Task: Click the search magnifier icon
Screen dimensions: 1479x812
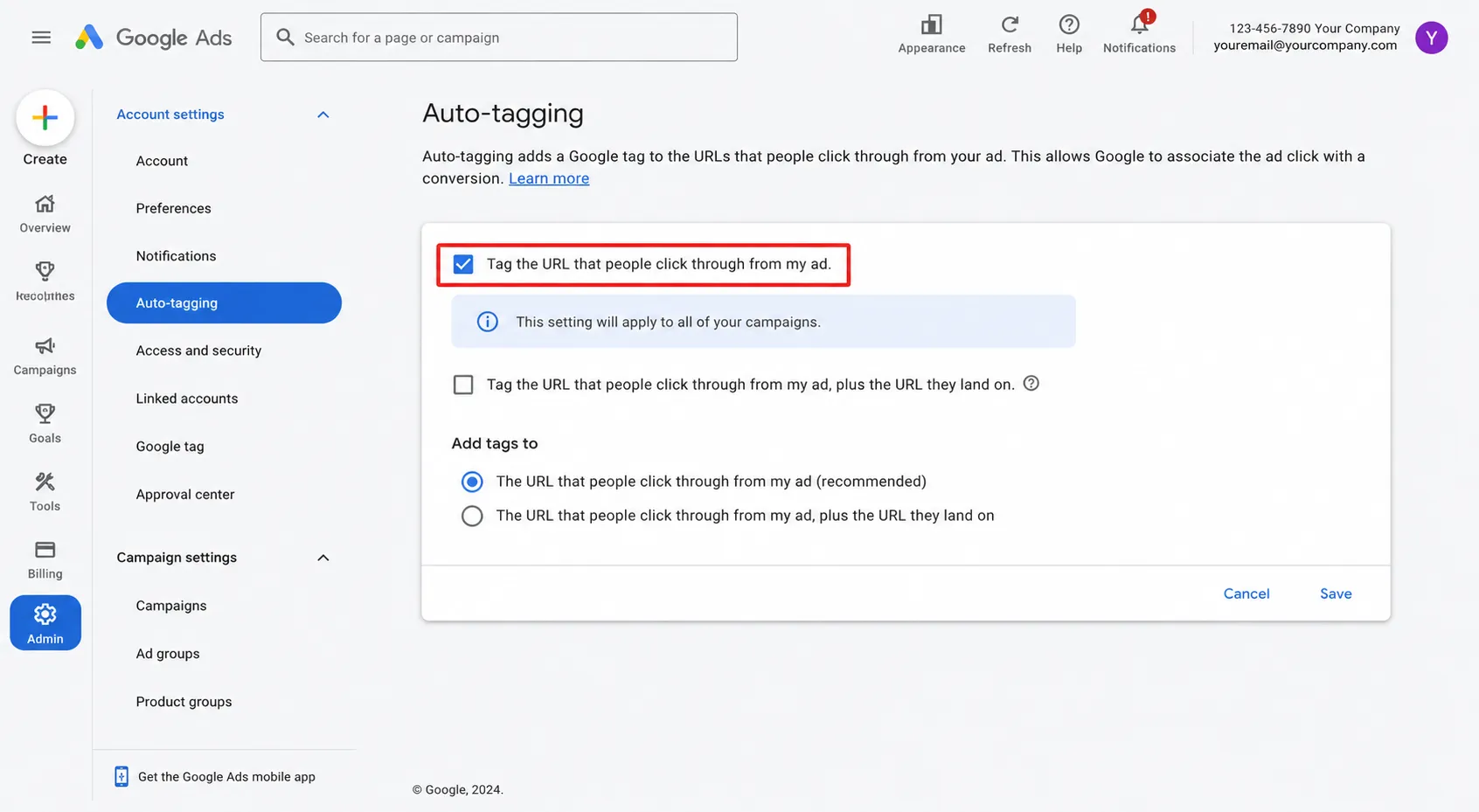Action: click(285, 38)
